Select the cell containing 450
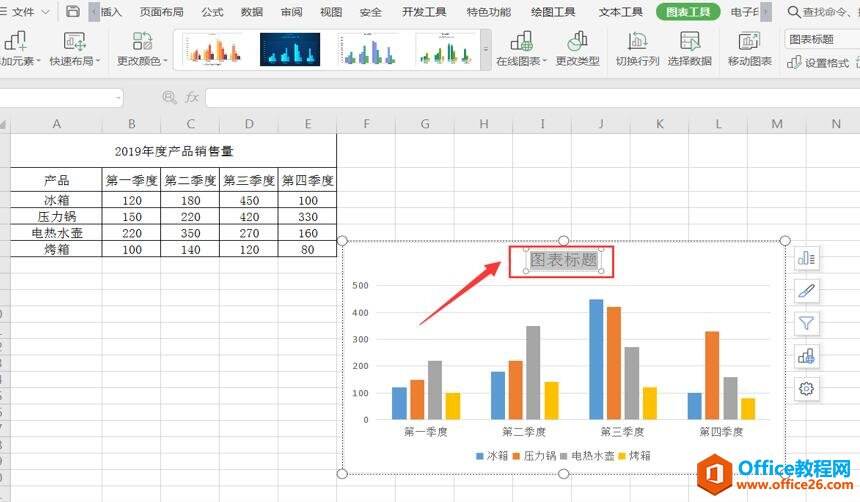This screenshot has height=502, width=860. click(x=249, y=200)
